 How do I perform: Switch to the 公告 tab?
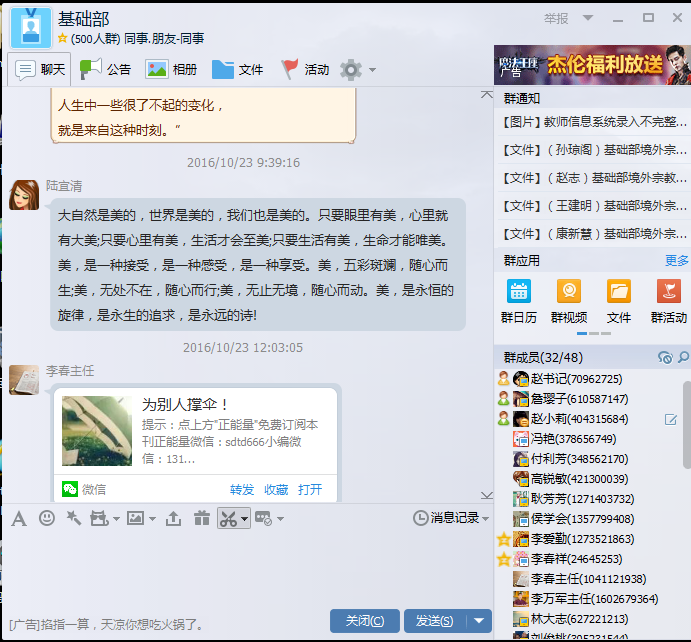(x=106, y=69)
